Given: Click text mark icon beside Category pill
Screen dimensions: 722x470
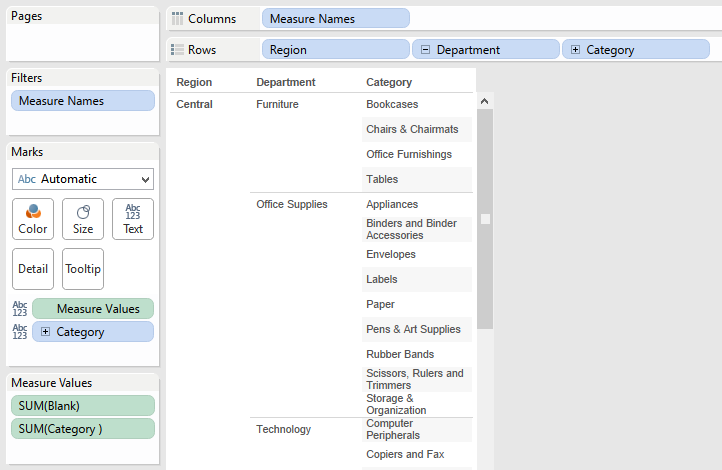Looking at the screenshot, I should tap(19, 331).
